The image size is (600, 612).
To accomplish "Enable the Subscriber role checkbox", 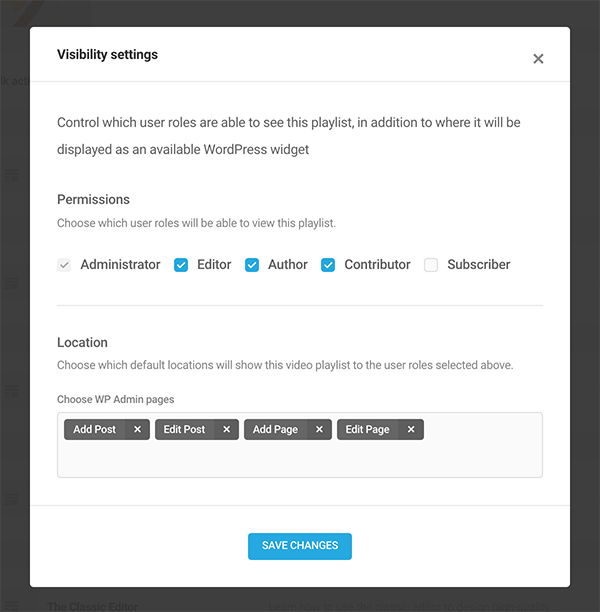I will pyautogui.click(x=431, y=265).
